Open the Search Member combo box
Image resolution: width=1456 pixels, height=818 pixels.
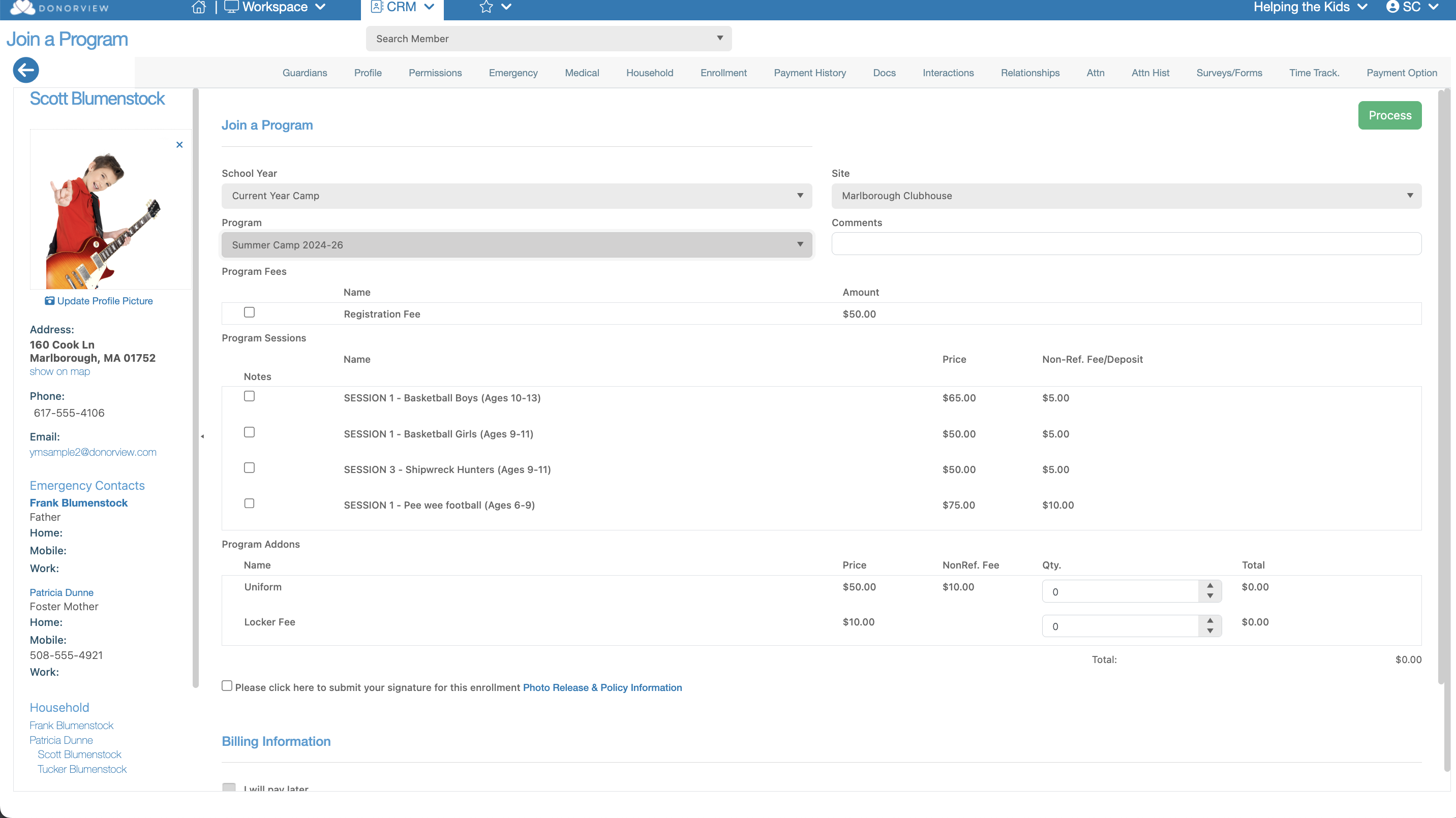(x=548, y=39)
